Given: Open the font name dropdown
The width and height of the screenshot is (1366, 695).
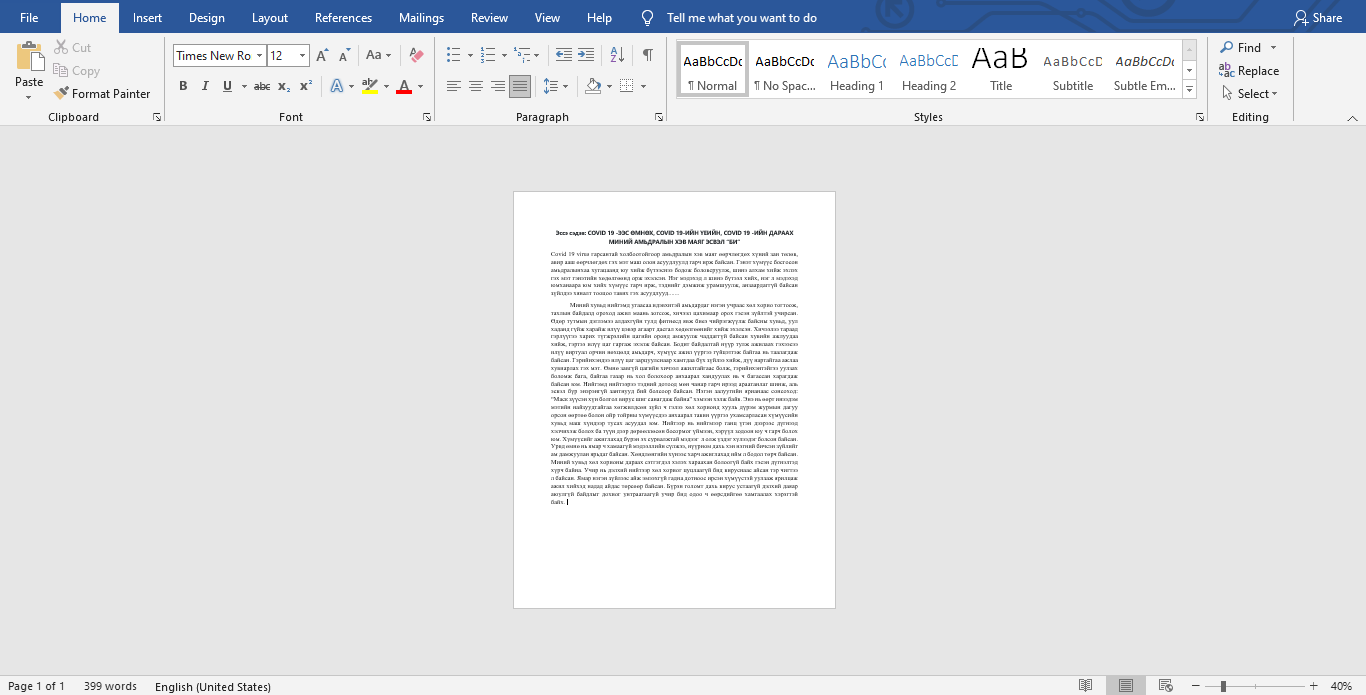Looking at the screenshot, I should point(260,56).
